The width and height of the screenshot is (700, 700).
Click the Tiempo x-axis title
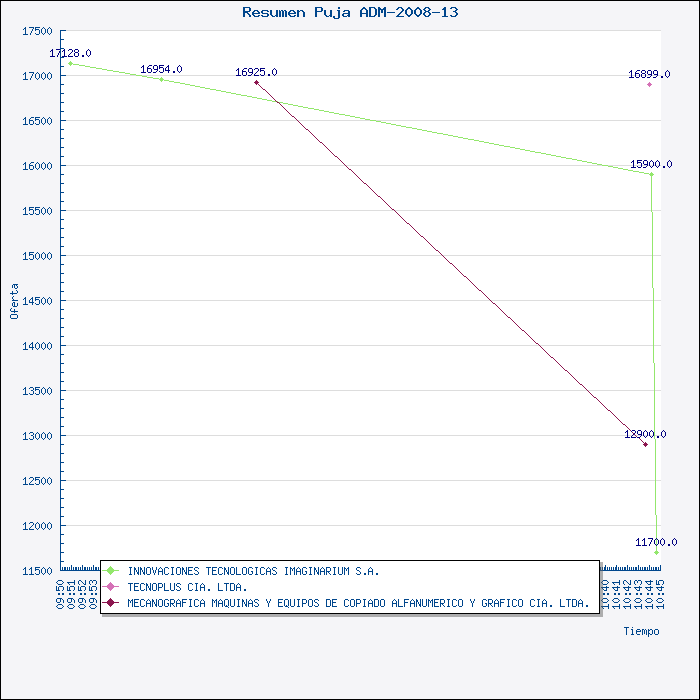pyautogui.click(x=641, y=631)
